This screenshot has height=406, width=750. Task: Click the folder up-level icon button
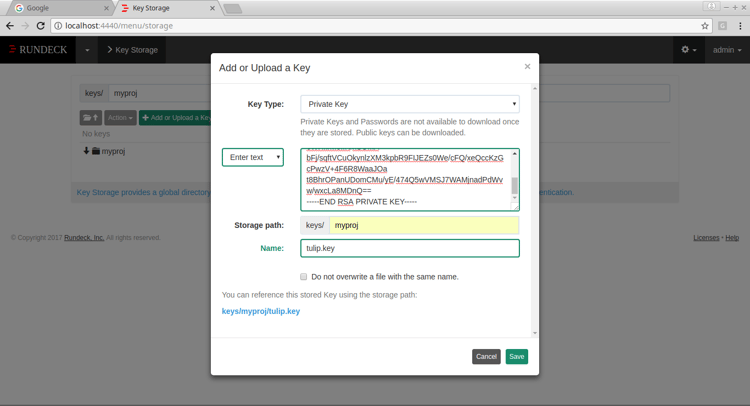pyautogui.click(x=90, y=118)
